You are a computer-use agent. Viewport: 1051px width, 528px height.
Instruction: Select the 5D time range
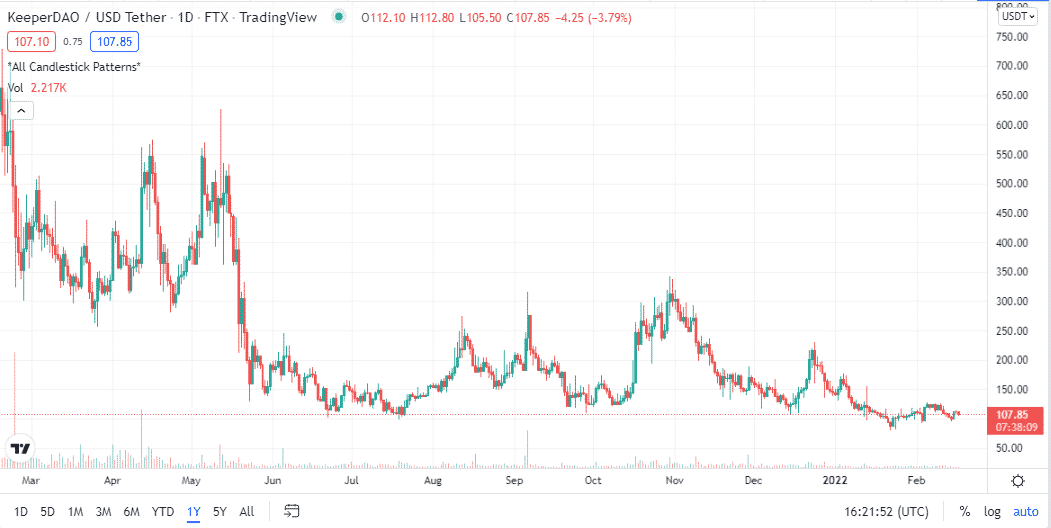[48, 512]
